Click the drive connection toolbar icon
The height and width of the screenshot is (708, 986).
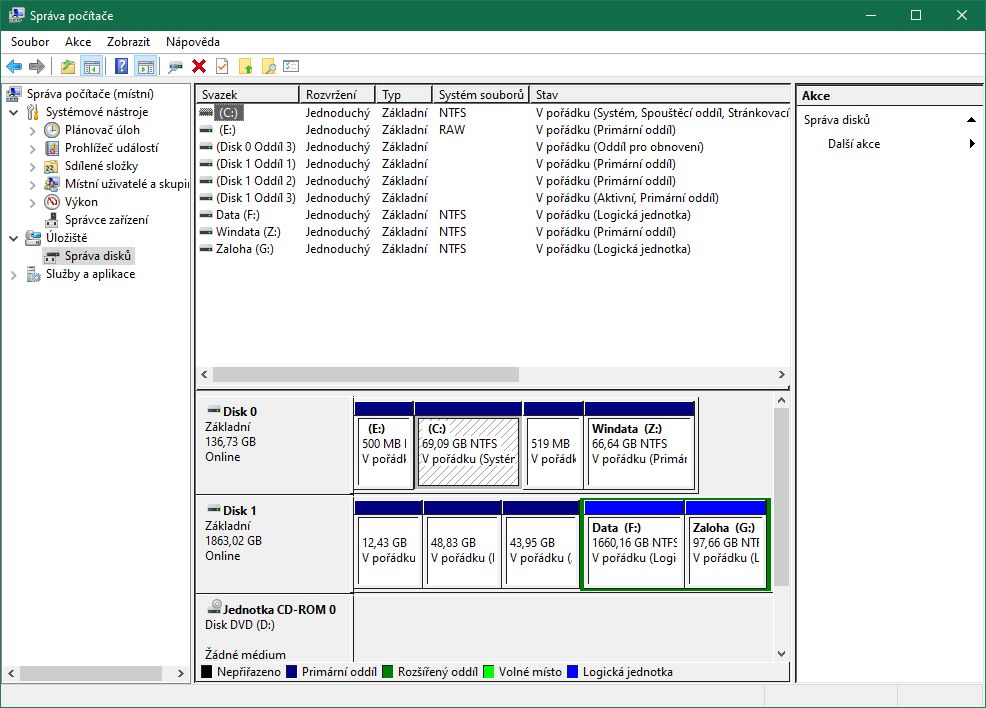176,67
